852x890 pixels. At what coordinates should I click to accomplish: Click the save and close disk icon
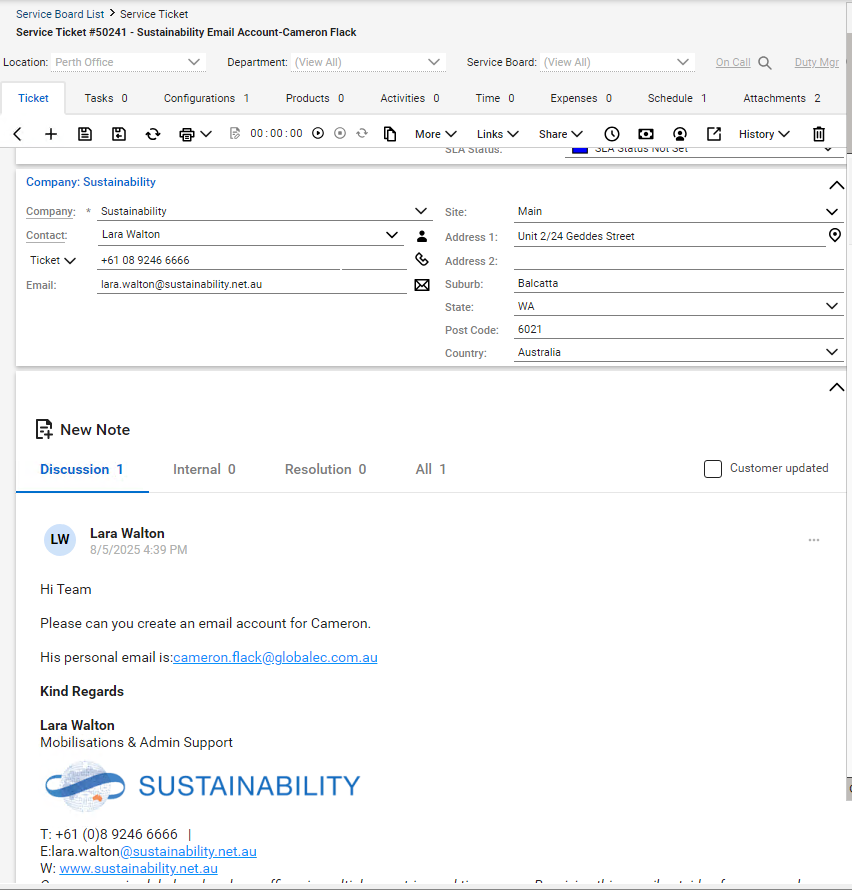(119, 134)
